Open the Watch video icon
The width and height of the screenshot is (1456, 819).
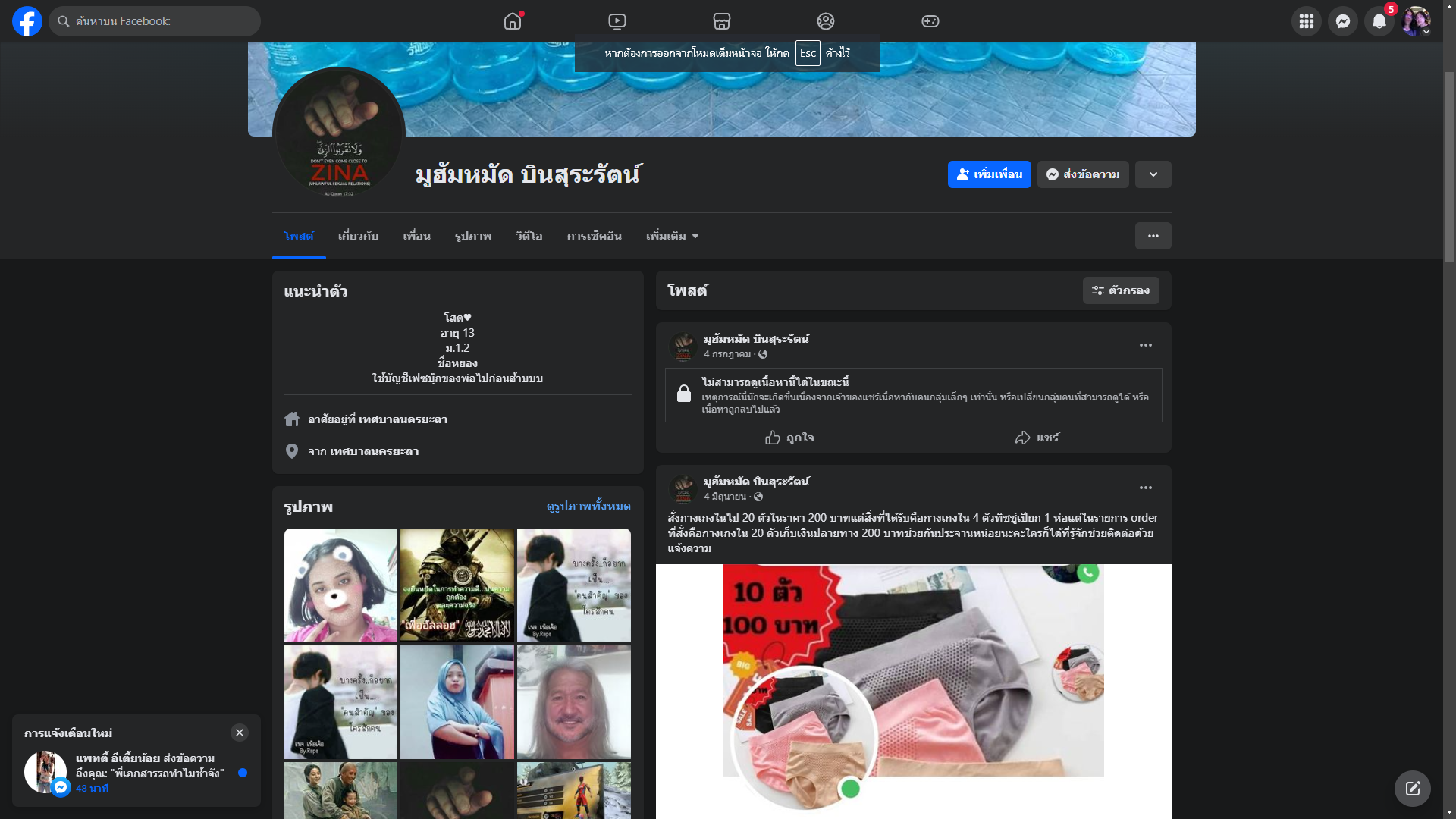(x=617, y=21)
